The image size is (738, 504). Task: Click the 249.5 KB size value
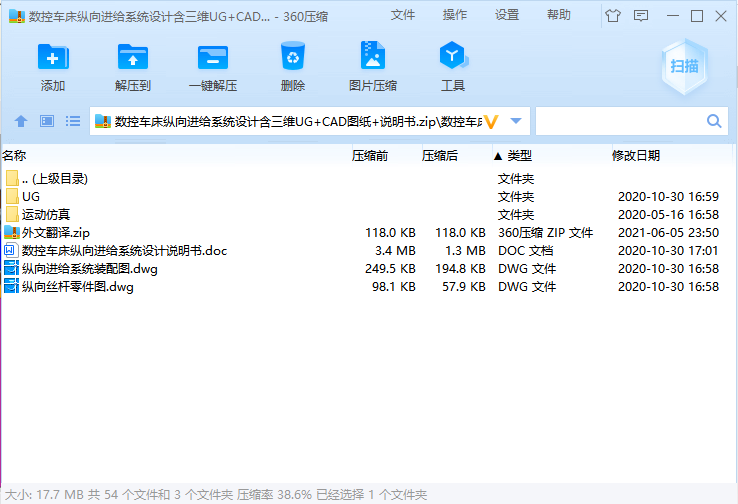390,269
